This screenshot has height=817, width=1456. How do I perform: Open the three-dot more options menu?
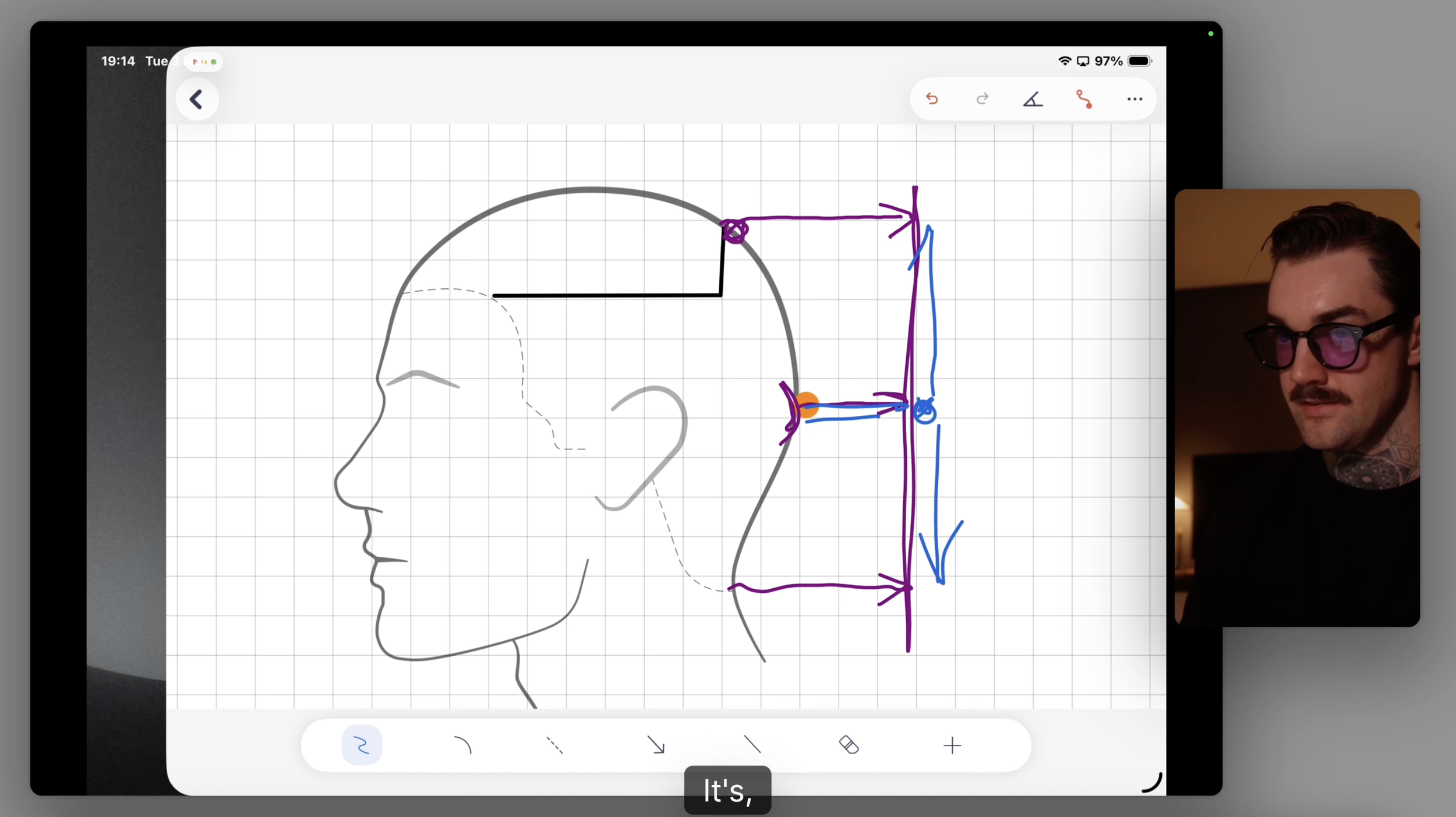[x=1135, y=99]
